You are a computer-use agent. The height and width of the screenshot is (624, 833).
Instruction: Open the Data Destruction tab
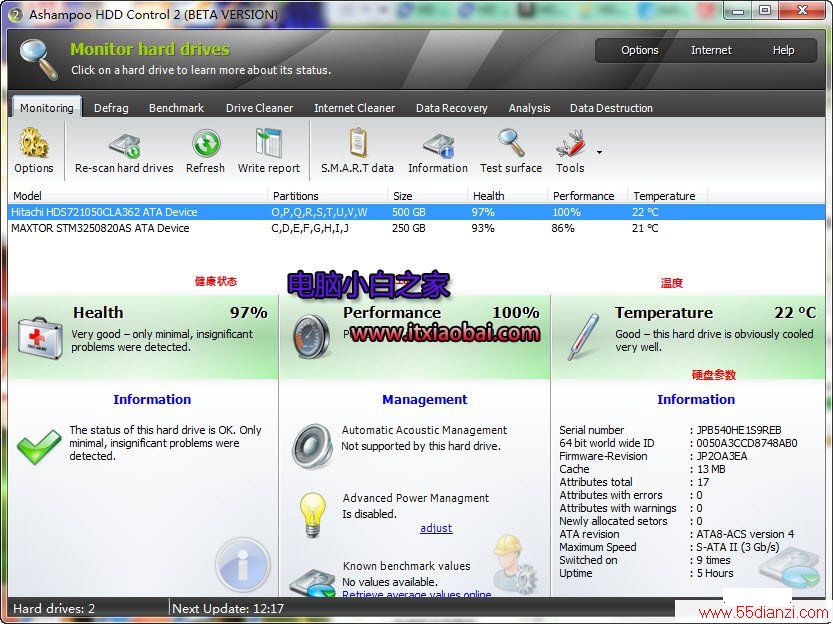[611, 108]
